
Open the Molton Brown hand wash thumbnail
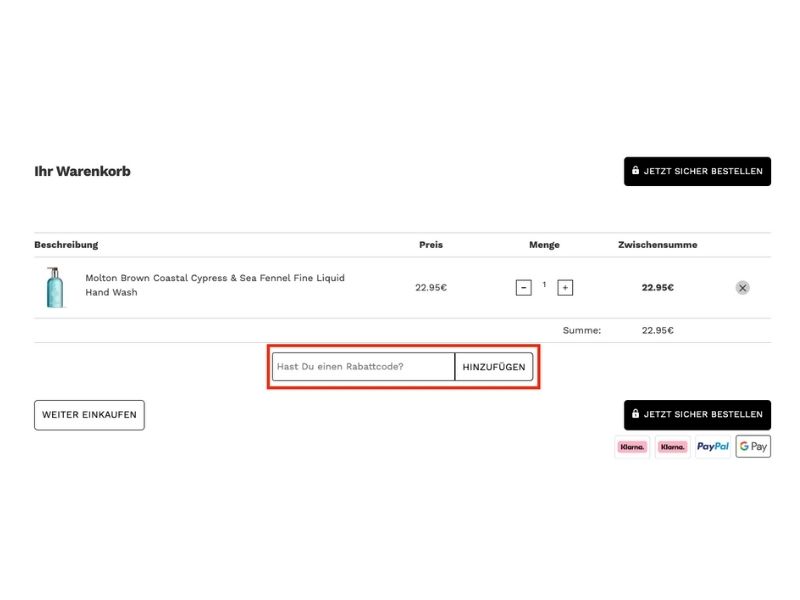click(55, 287)
